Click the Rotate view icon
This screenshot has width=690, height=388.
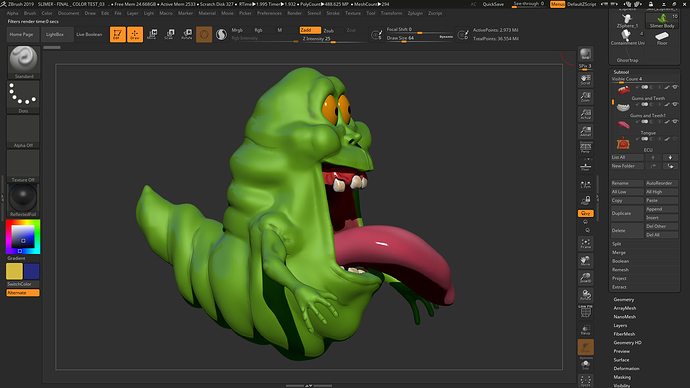(x=585, y=295)
